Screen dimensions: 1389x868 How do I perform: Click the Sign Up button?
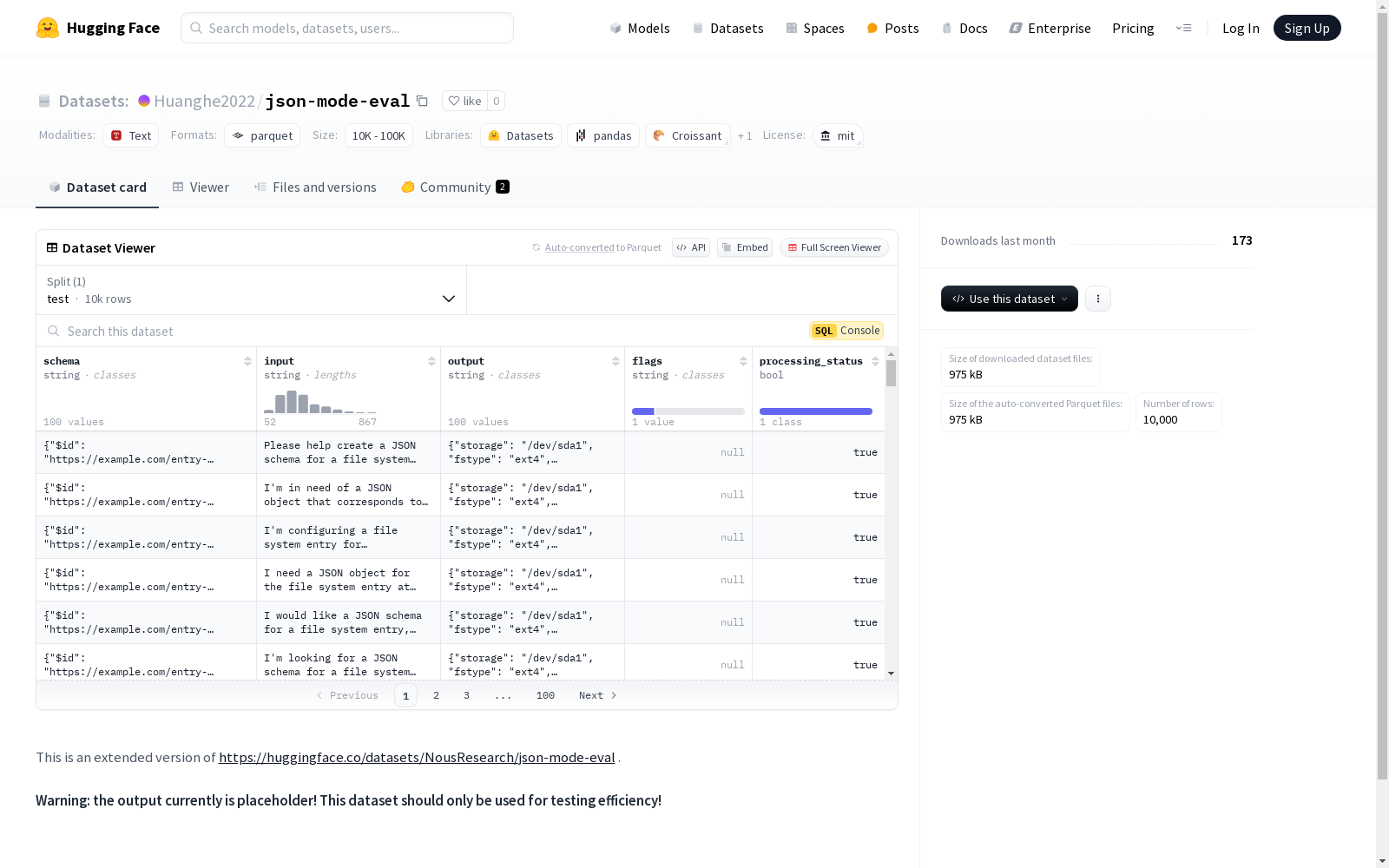1307,28
